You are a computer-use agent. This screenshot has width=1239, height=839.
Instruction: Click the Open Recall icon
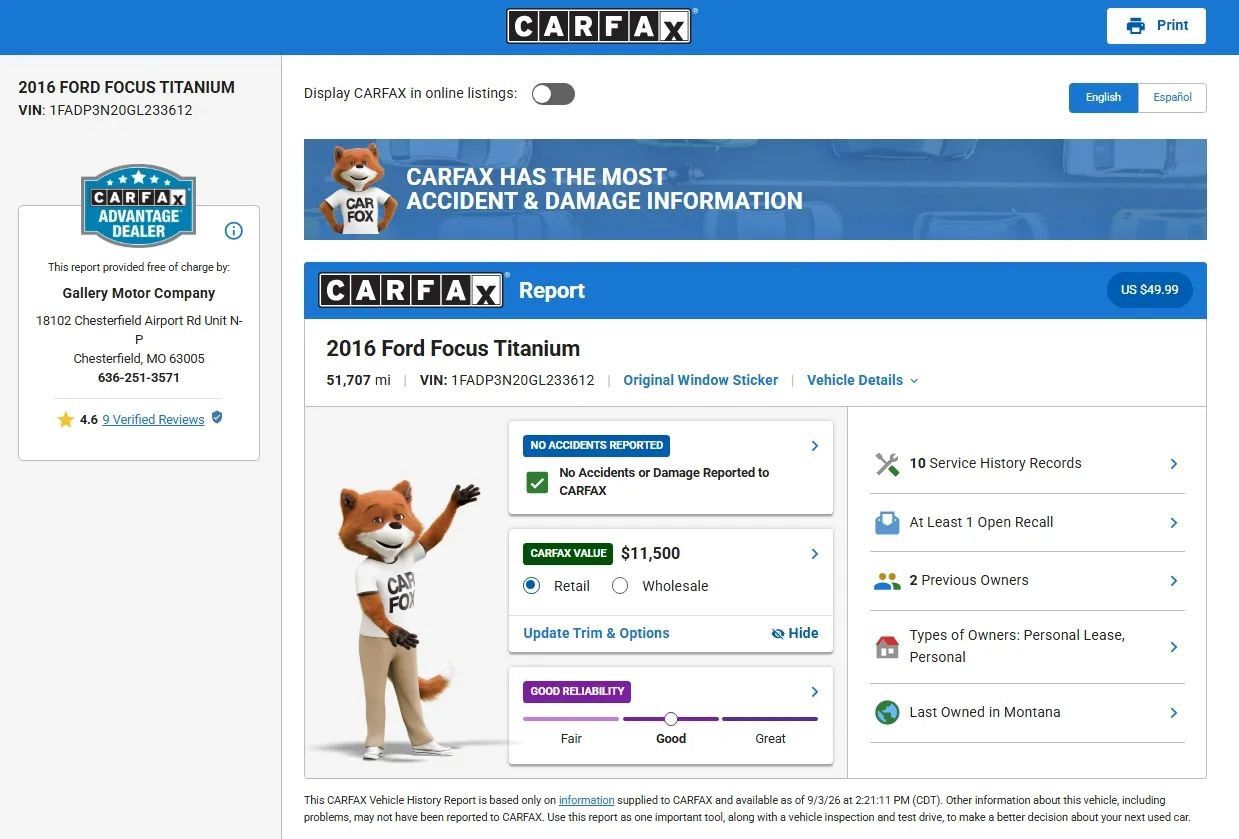click(x=887, y=523)
